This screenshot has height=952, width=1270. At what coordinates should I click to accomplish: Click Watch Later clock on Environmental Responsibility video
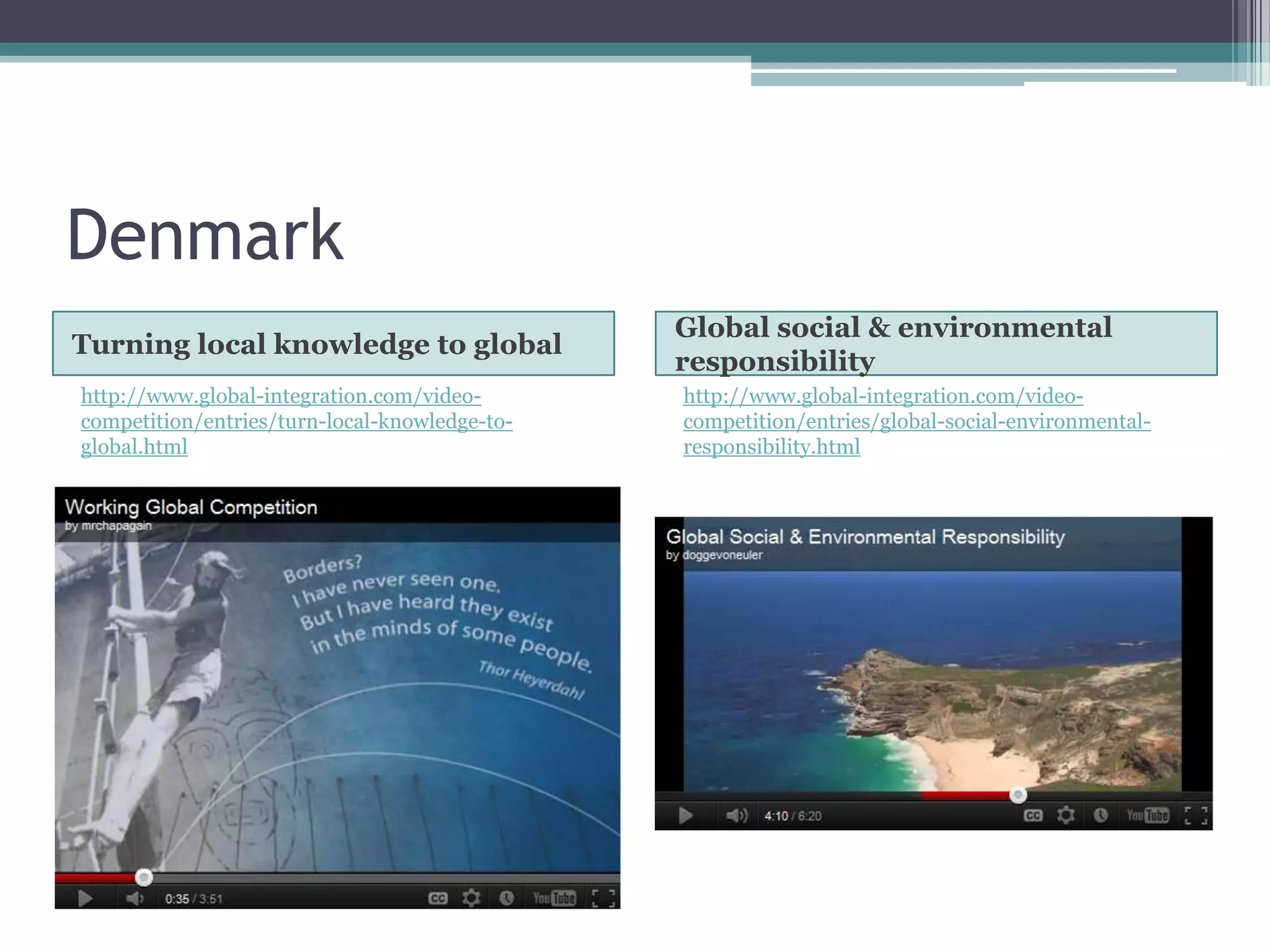tap(1101, 815)
